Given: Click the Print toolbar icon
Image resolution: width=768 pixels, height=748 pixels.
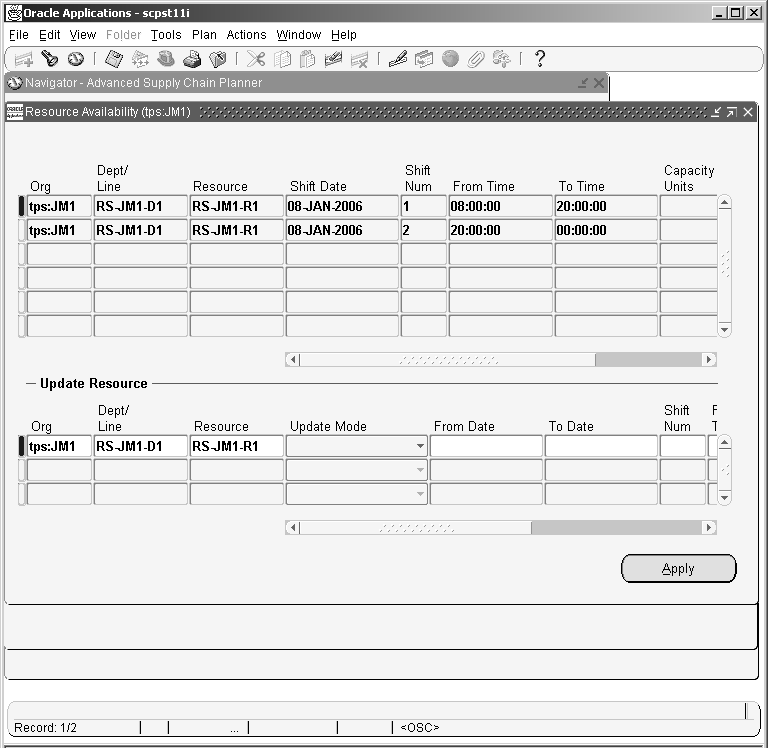Looking at the screenshot, I should [192, 59].
